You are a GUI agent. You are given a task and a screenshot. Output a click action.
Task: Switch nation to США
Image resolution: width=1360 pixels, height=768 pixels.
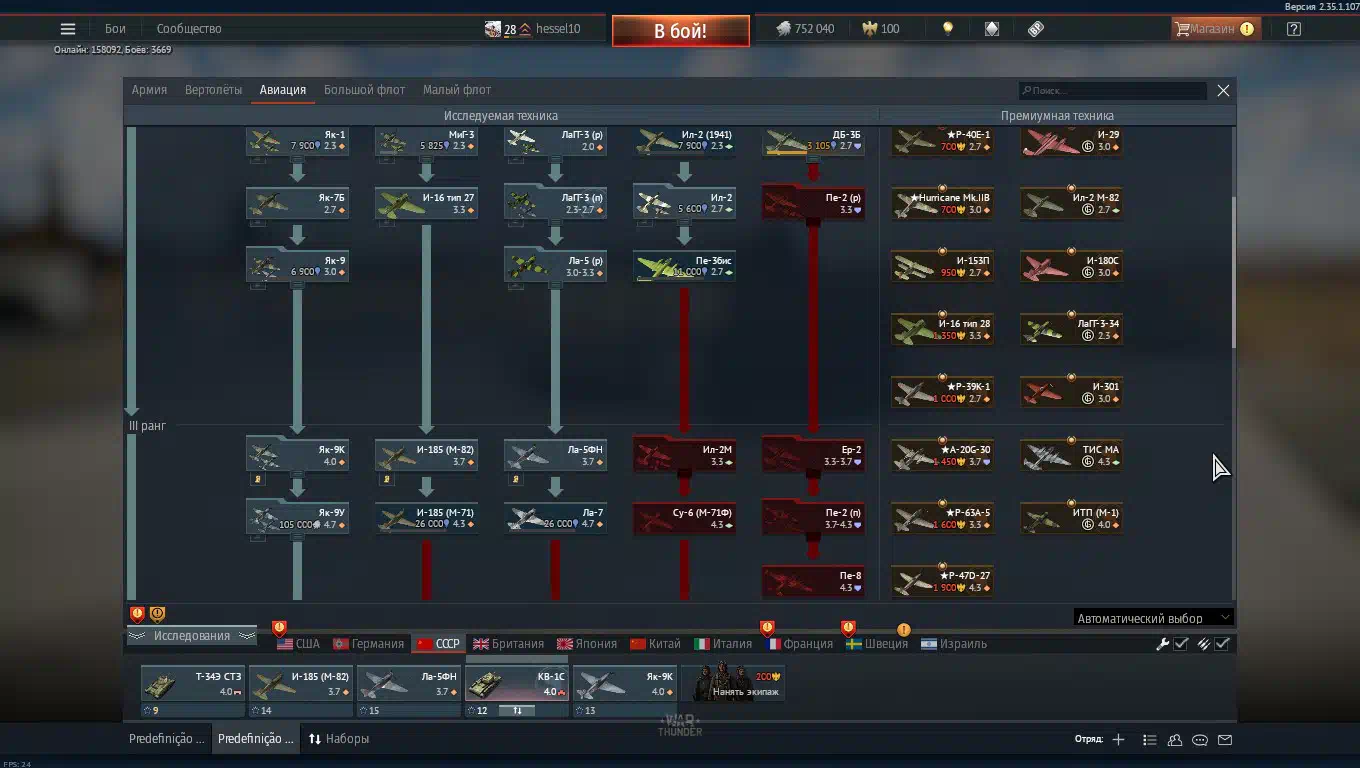click(x=299, y=644)
